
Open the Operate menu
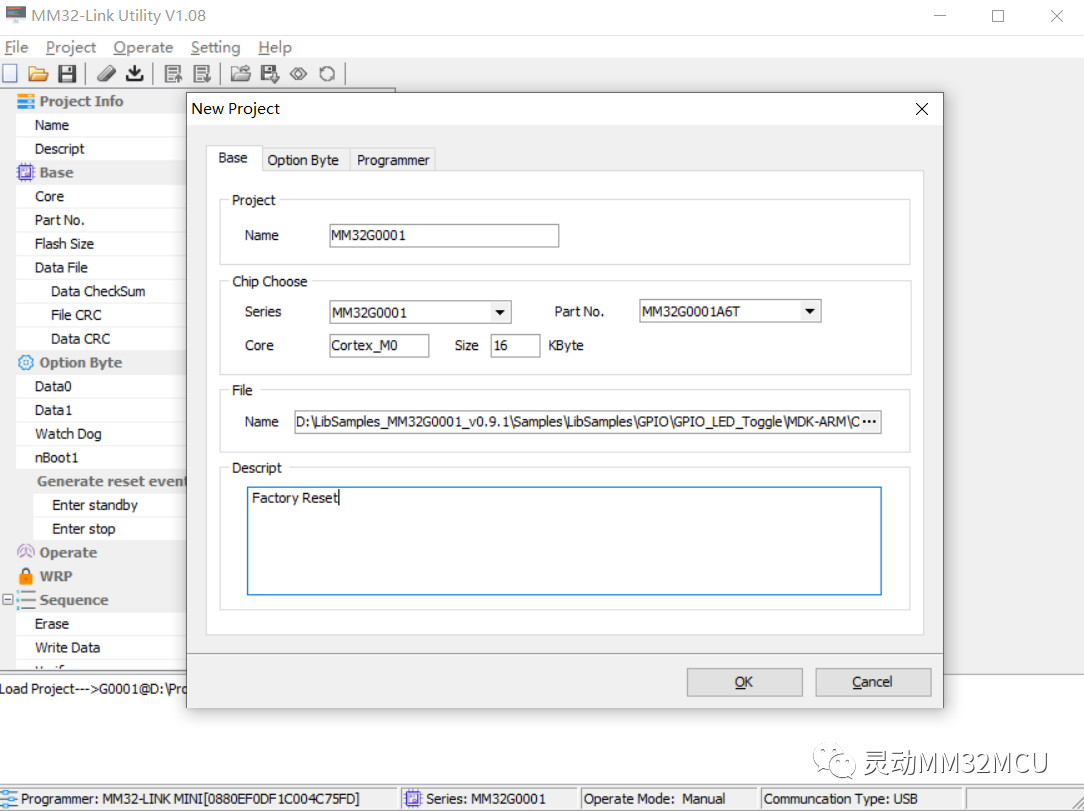143,47
